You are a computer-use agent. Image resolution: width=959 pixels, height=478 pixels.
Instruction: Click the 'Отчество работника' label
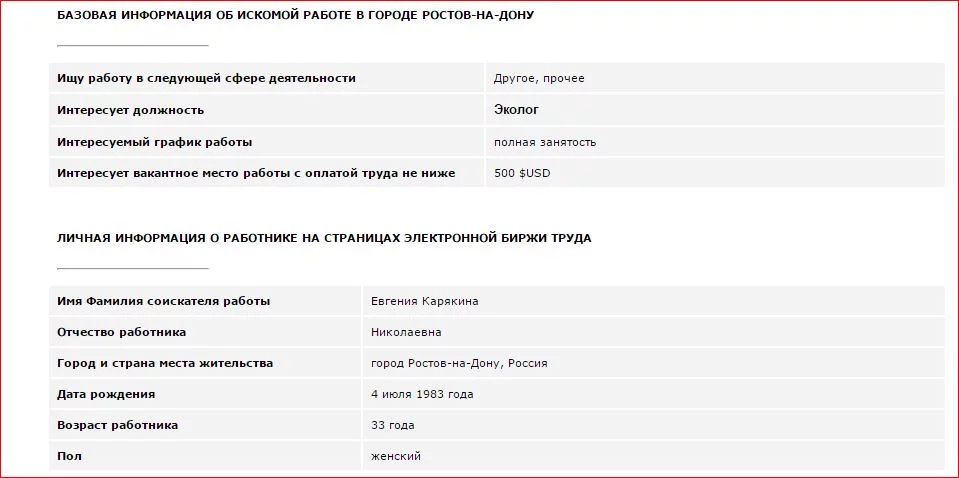[121, 332]
